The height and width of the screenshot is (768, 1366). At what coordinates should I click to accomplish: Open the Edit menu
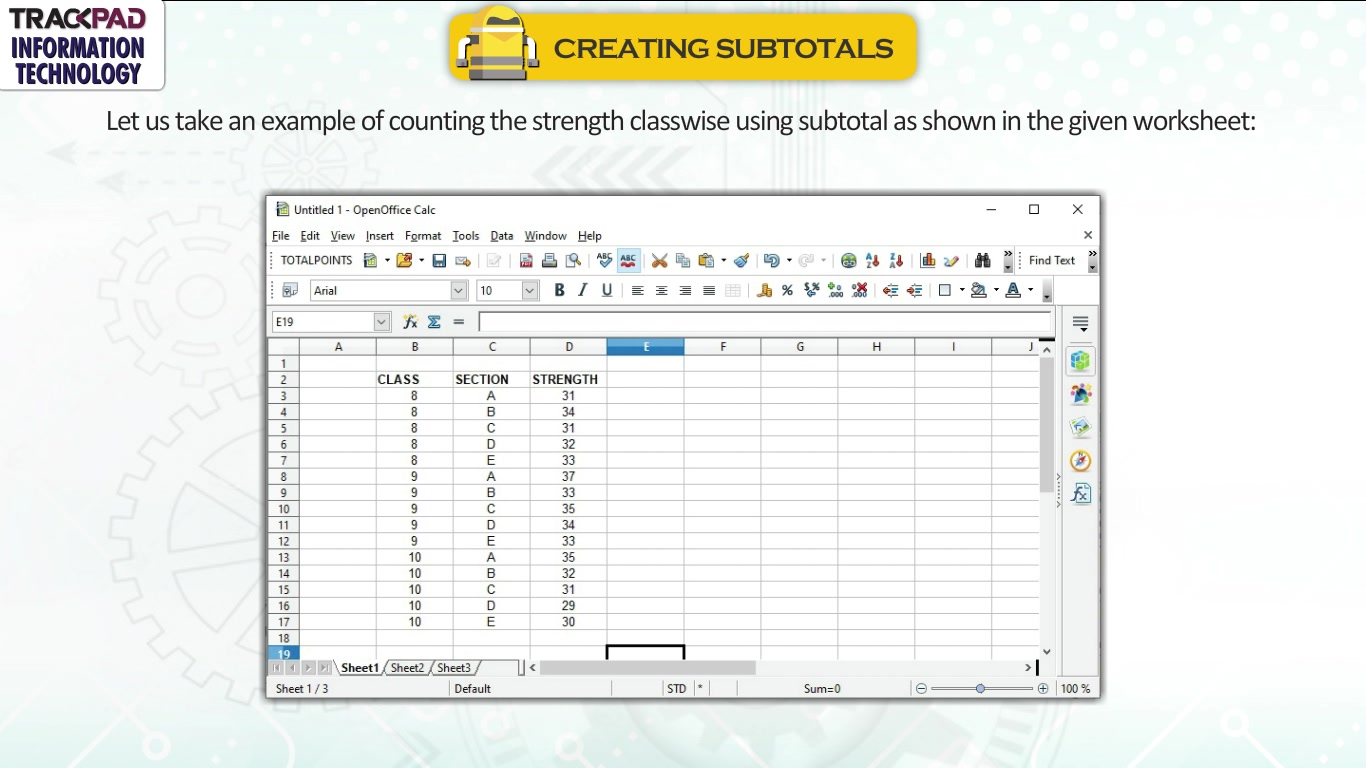(310, 236)
